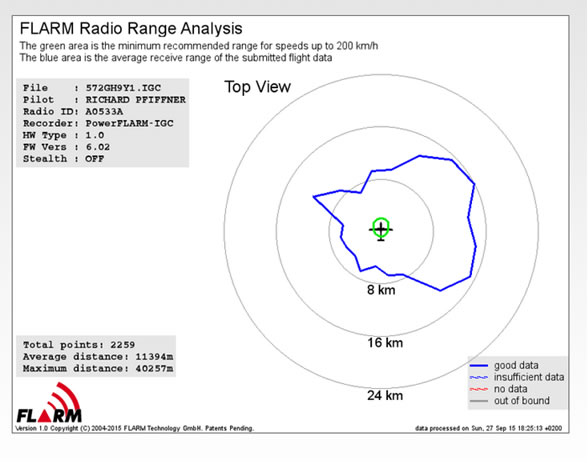588x463 pixels.
Task: Click the data processed timestamp
Action: 488,428
